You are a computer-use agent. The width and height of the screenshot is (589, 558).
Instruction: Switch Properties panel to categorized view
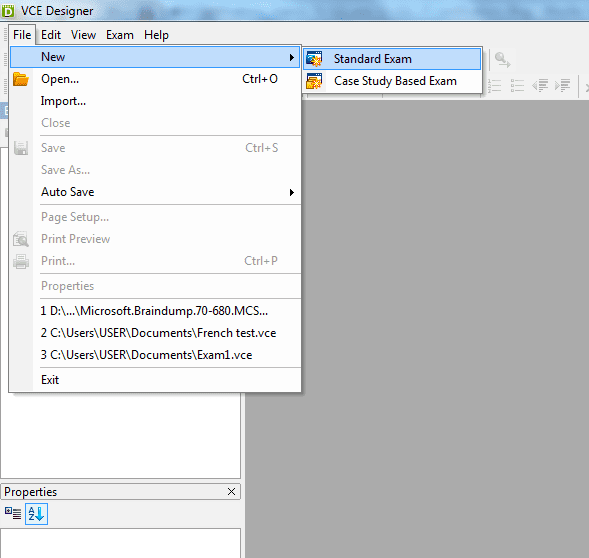(13, 513)
